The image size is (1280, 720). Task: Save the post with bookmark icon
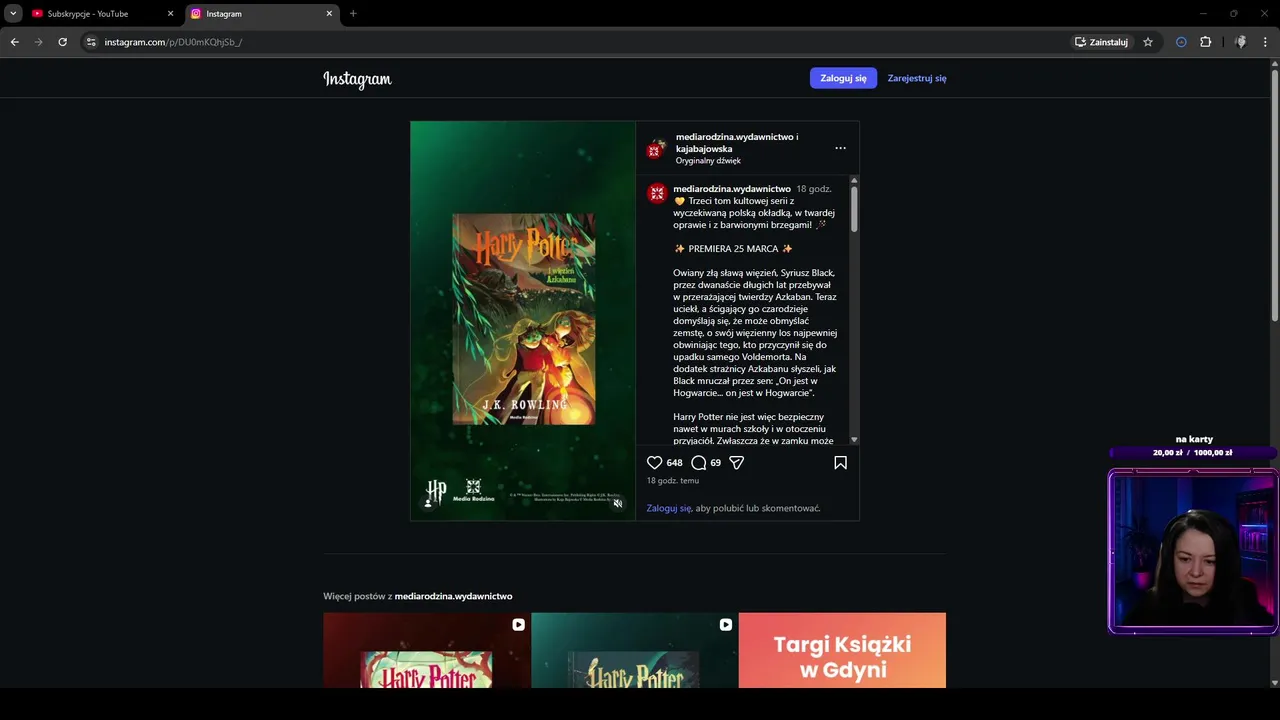click(x=840, y=463)
